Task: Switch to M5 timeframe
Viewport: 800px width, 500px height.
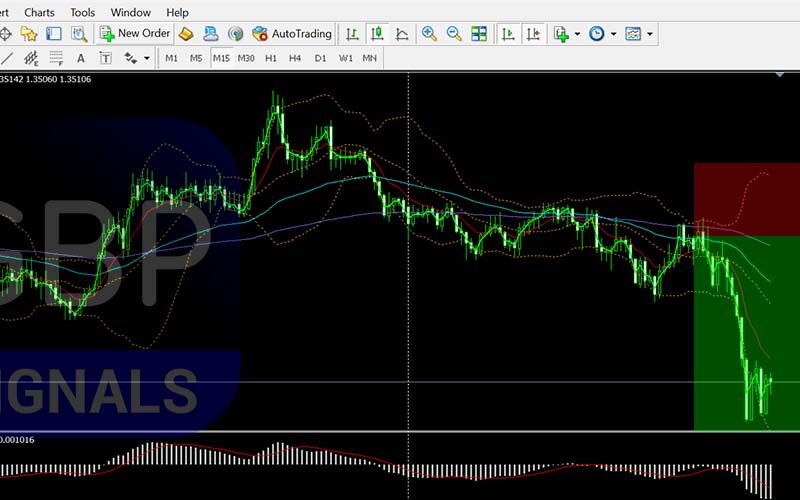Action: 196,58
